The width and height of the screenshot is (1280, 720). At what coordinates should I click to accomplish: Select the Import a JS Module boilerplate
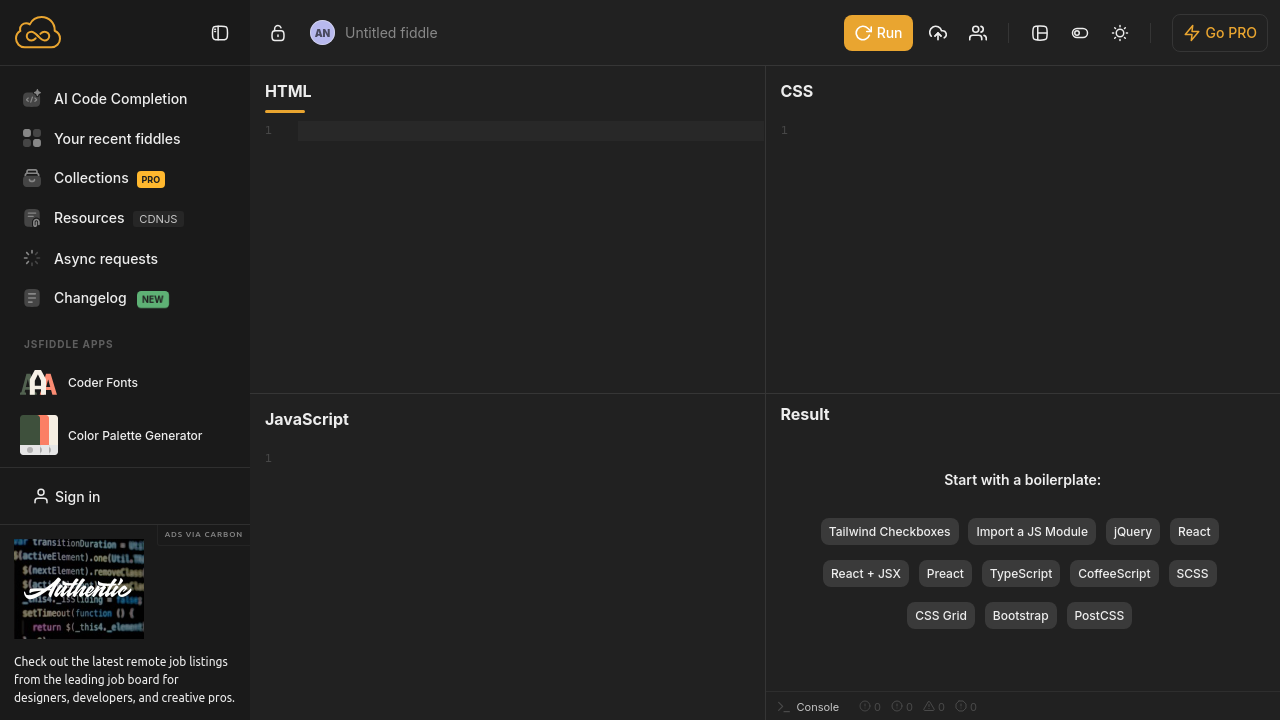(1032, 532)
